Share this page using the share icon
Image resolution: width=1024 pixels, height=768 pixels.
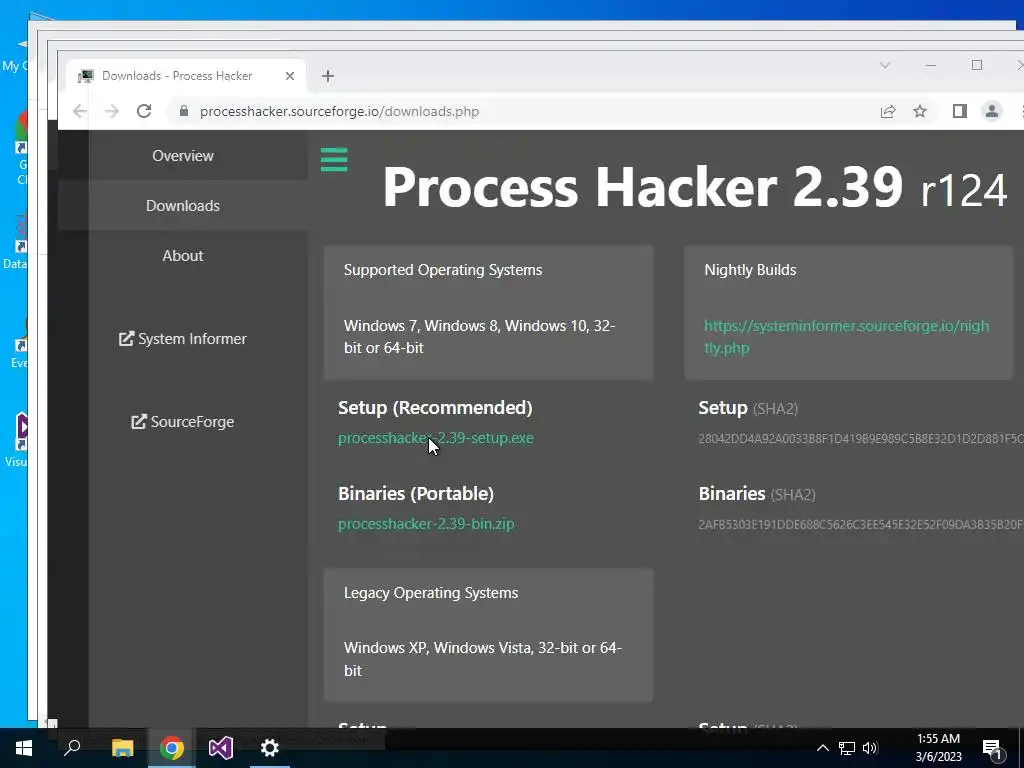click(888, 112)
